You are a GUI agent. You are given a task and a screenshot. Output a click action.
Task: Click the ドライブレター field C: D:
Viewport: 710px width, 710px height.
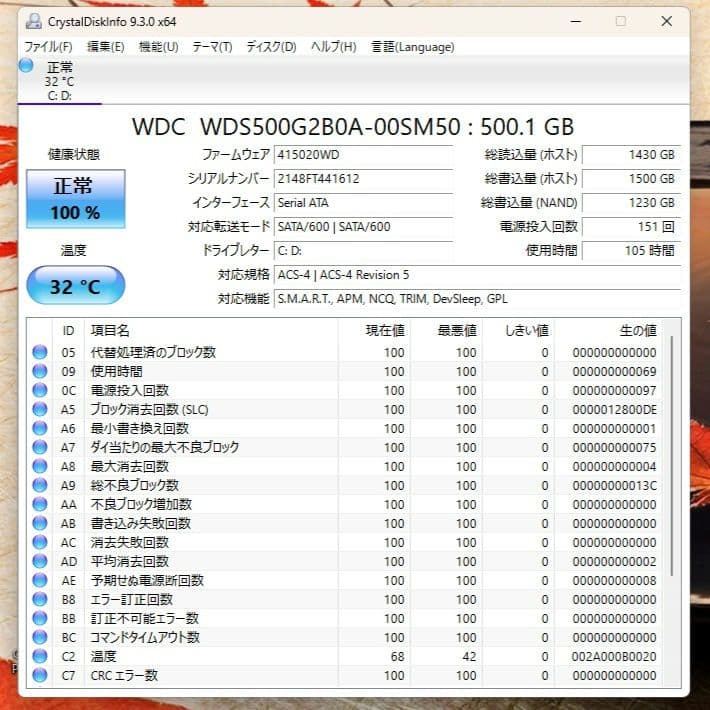pos(364,251)
